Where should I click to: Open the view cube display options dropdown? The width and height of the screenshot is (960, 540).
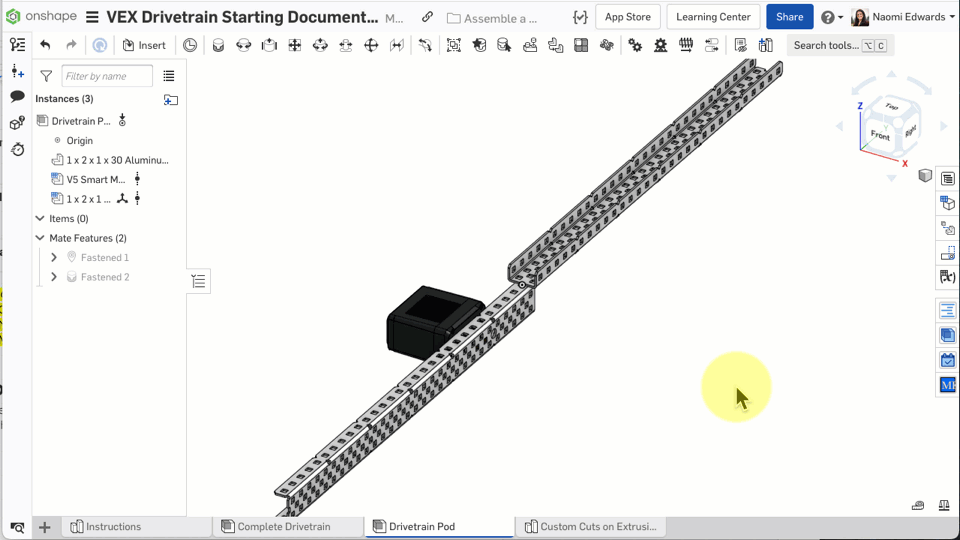pyautogui.click(x=925, y=176)
